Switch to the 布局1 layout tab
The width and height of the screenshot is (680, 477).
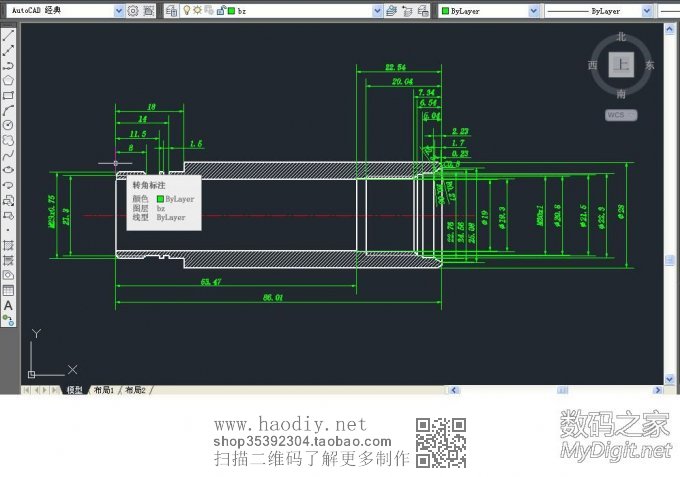pos(104,390)
